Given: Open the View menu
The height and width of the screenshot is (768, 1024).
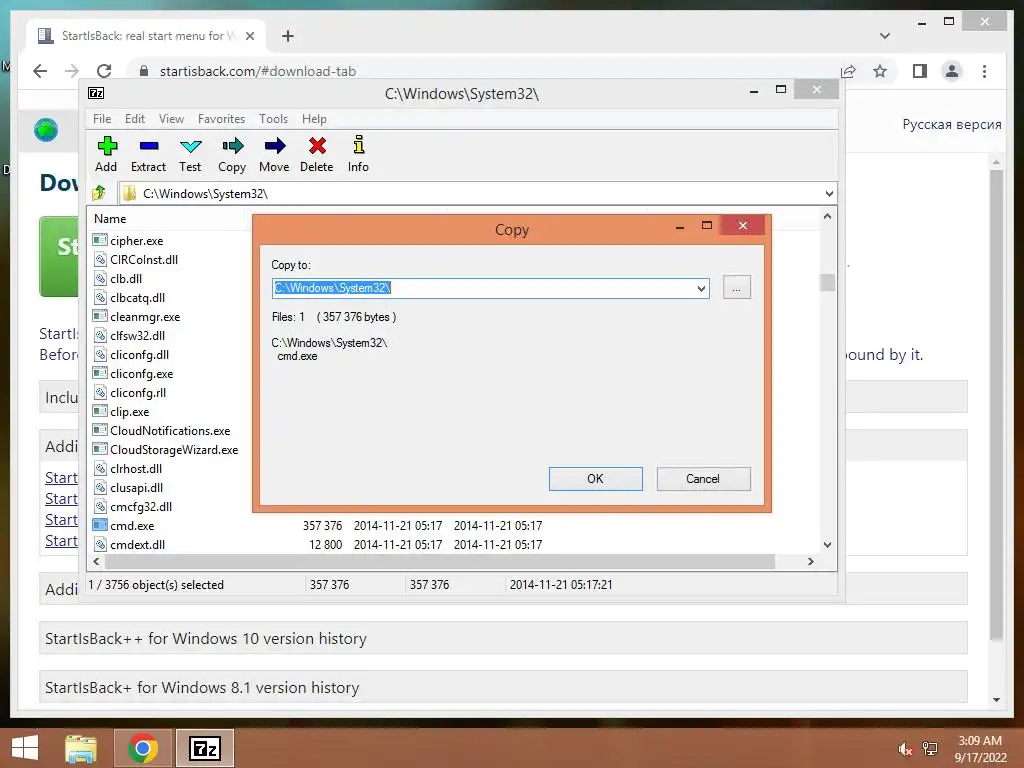Looking at the screenshot, I should [x=171, y=119].
